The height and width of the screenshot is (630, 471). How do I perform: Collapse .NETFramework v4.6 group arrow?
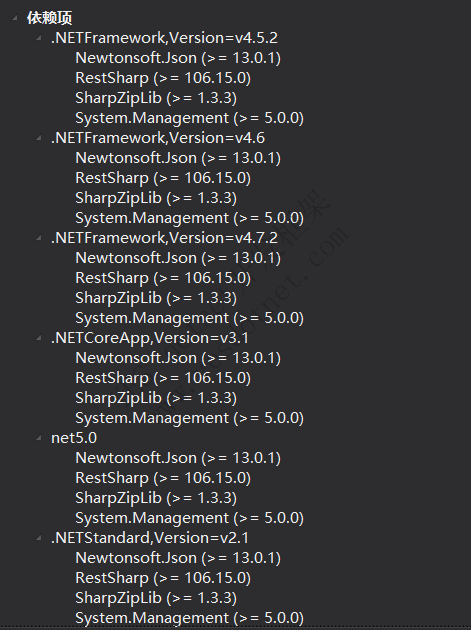[39, 138]
